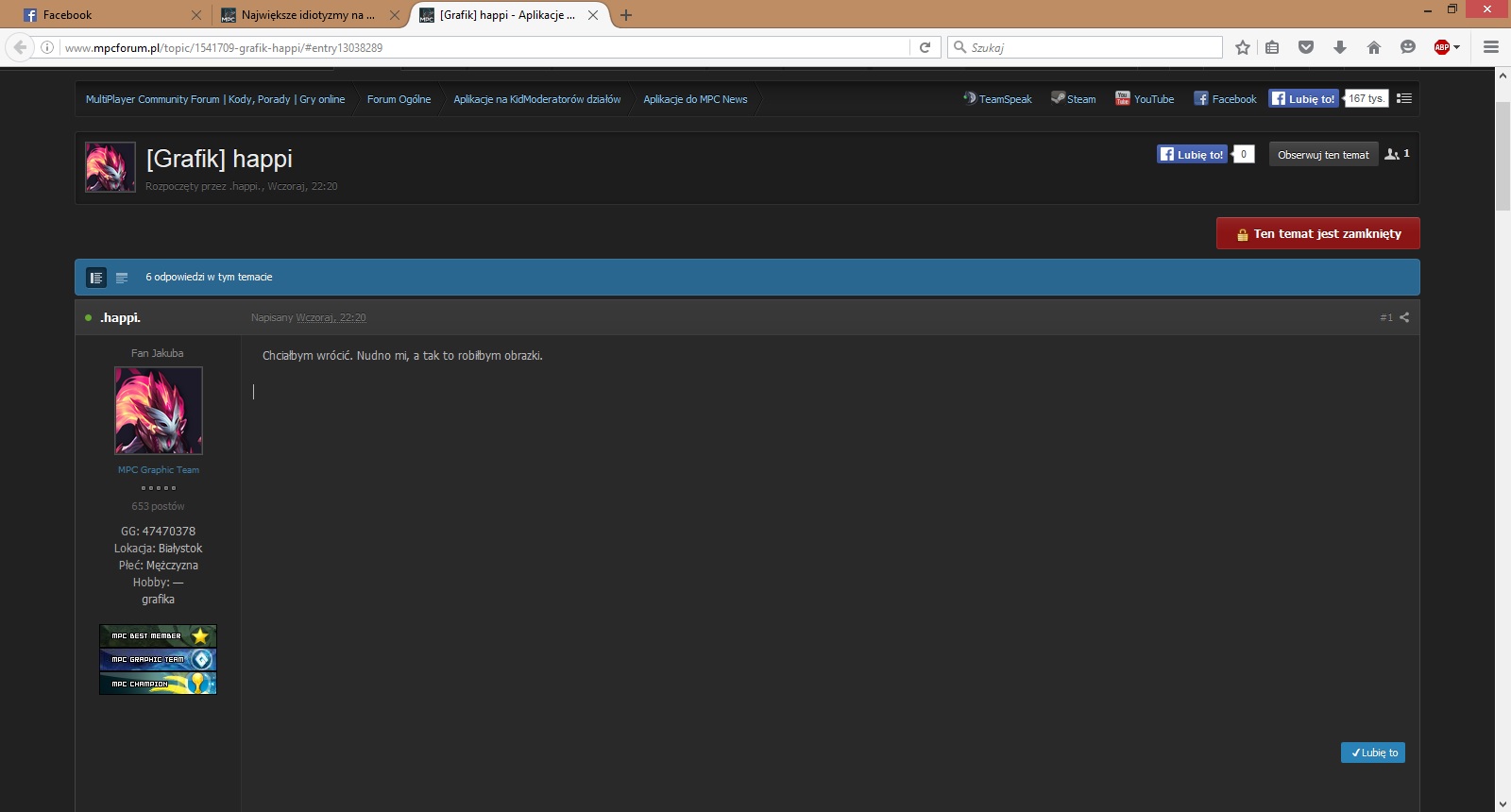The height and width of the screenshot is (812, 1511).
Task: Open the YouTube link
Action: [1145, 98]
